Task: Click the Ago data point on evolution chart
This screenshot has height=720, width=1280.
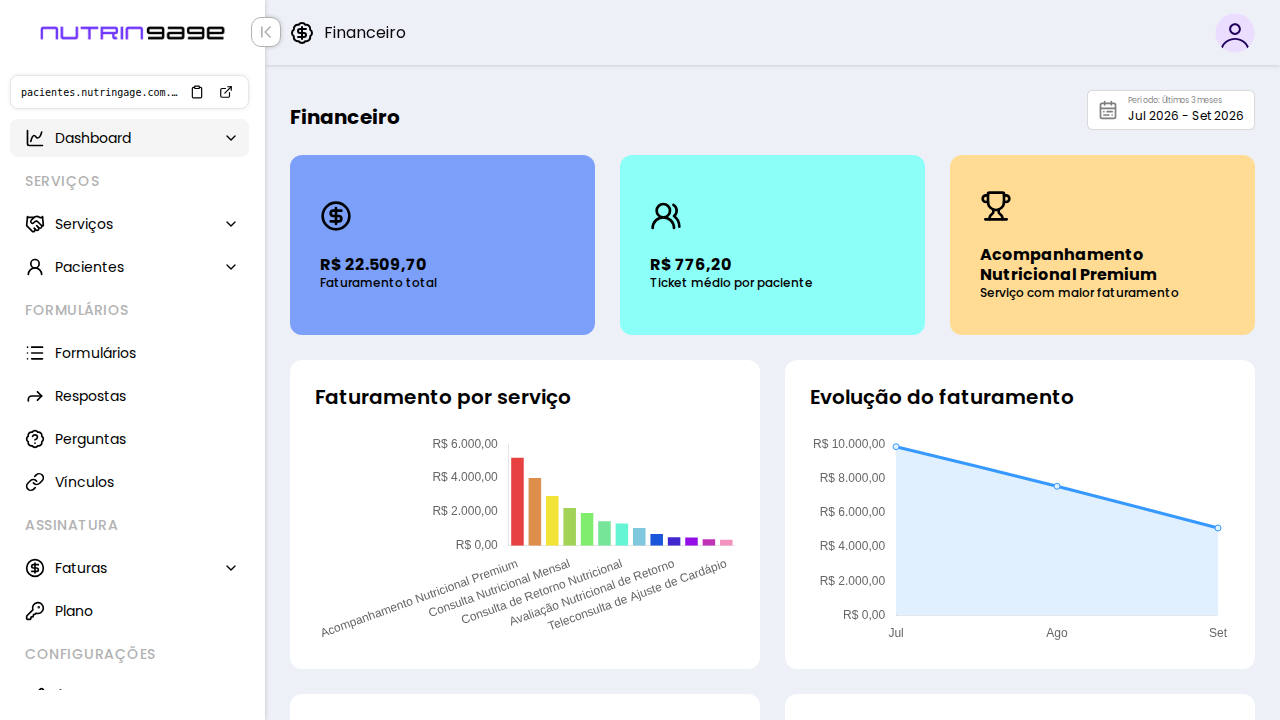Action: click(x=1057, y=486)
